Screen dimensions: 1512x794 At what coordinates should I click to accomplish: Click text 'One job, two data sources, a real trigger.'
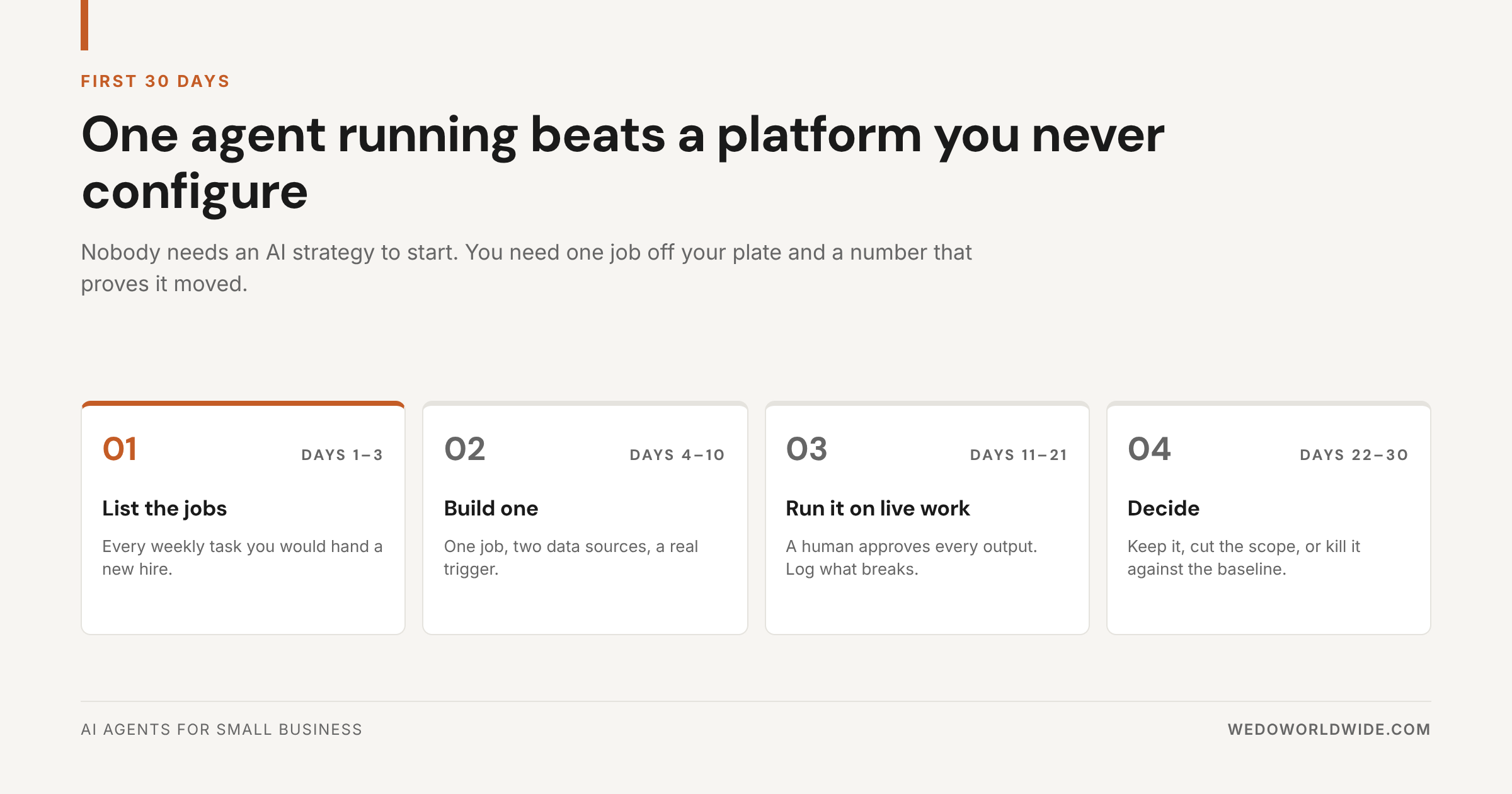click(x=571, y=558)
